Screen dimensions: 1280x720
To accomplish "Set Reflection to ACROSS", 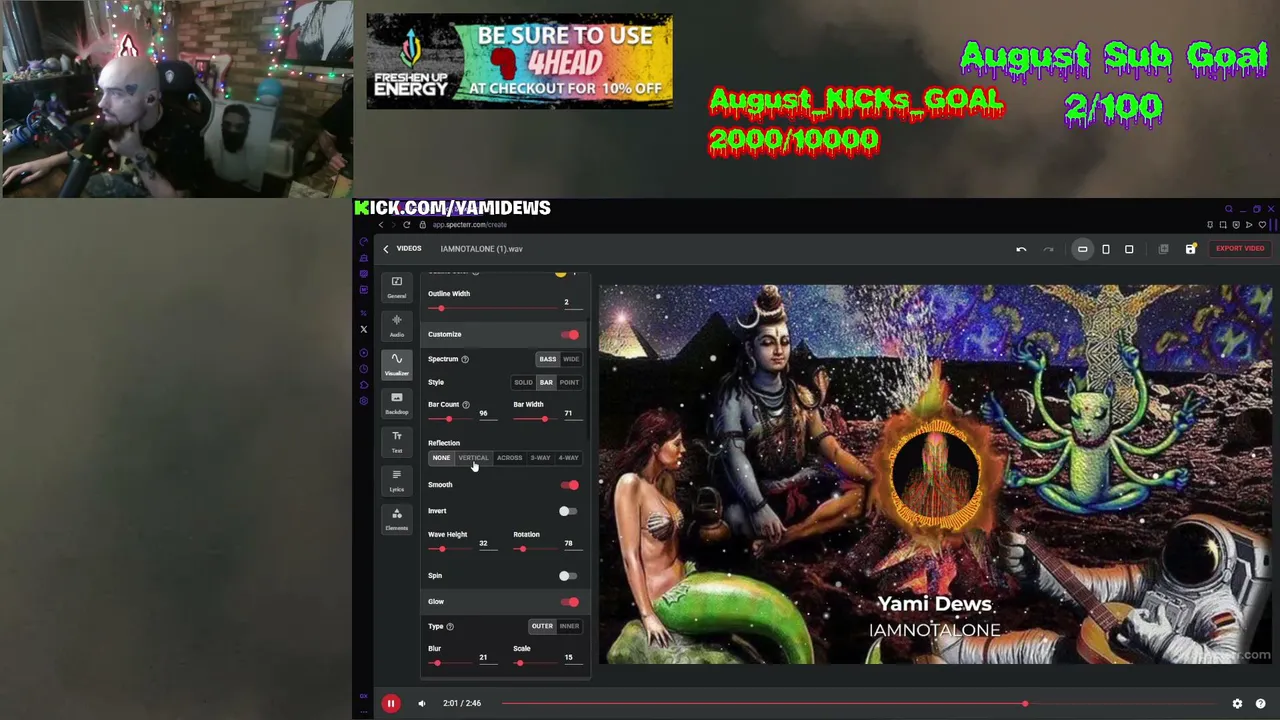I will (509, 458).
